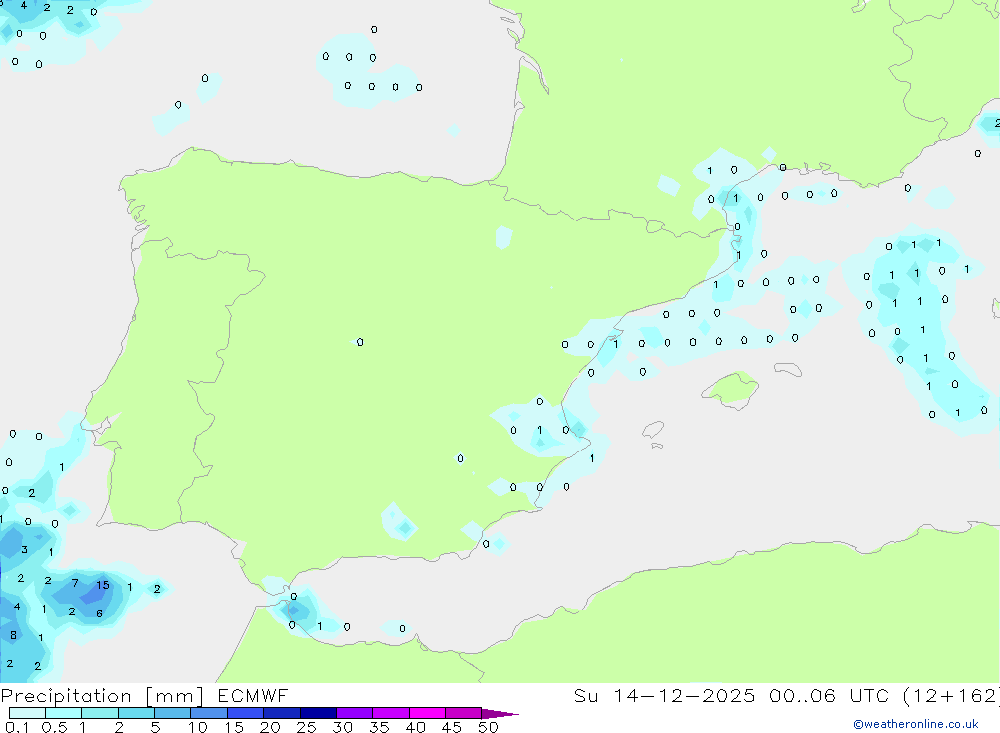The width and height of the screenshot is (1000, 733).
Task: Pick the 10–15 mm legend color swatch
Action: point(209,713)
